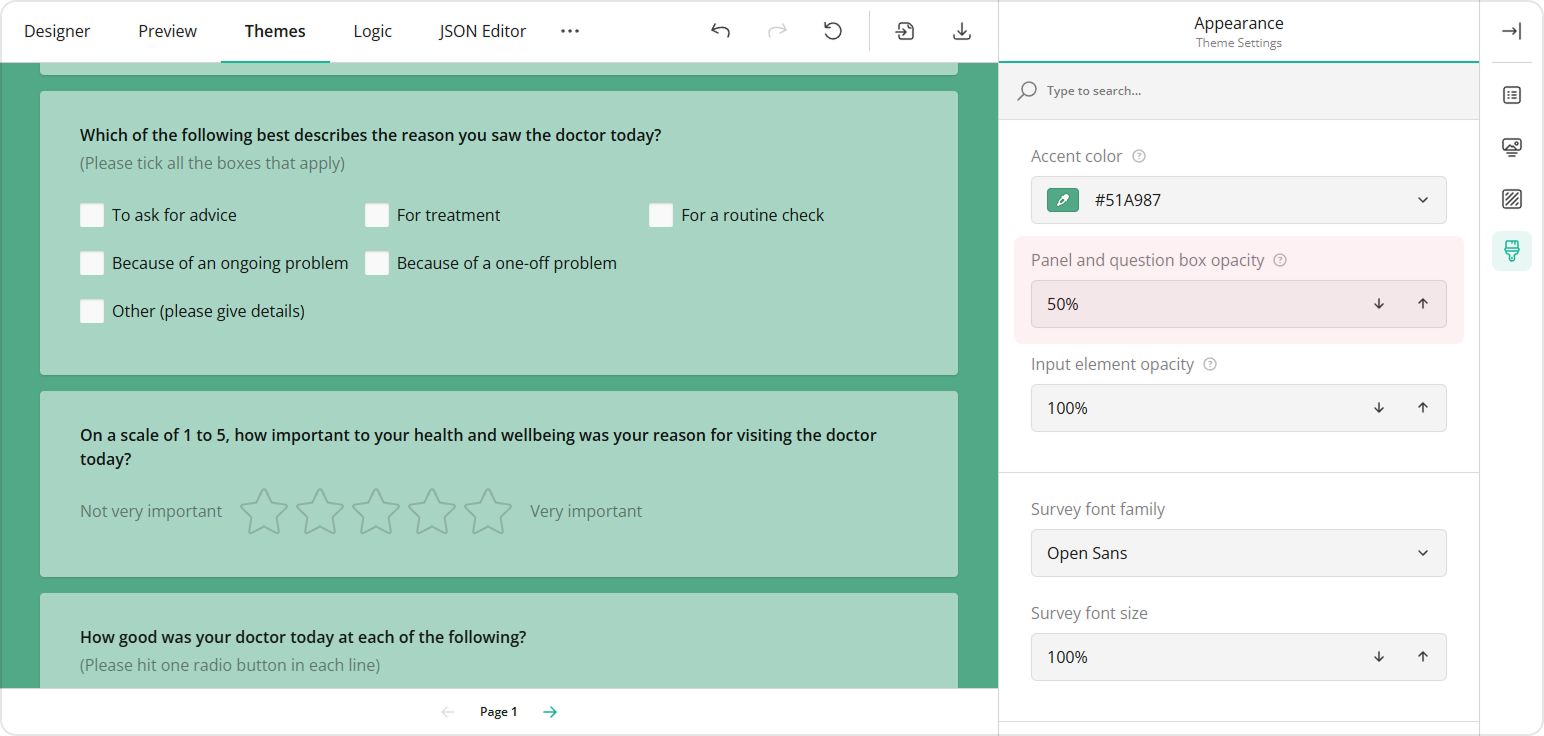The image size is (1544, 736).
Task: Collapse the Appearance settings panel
Action: click(1511, 31)
